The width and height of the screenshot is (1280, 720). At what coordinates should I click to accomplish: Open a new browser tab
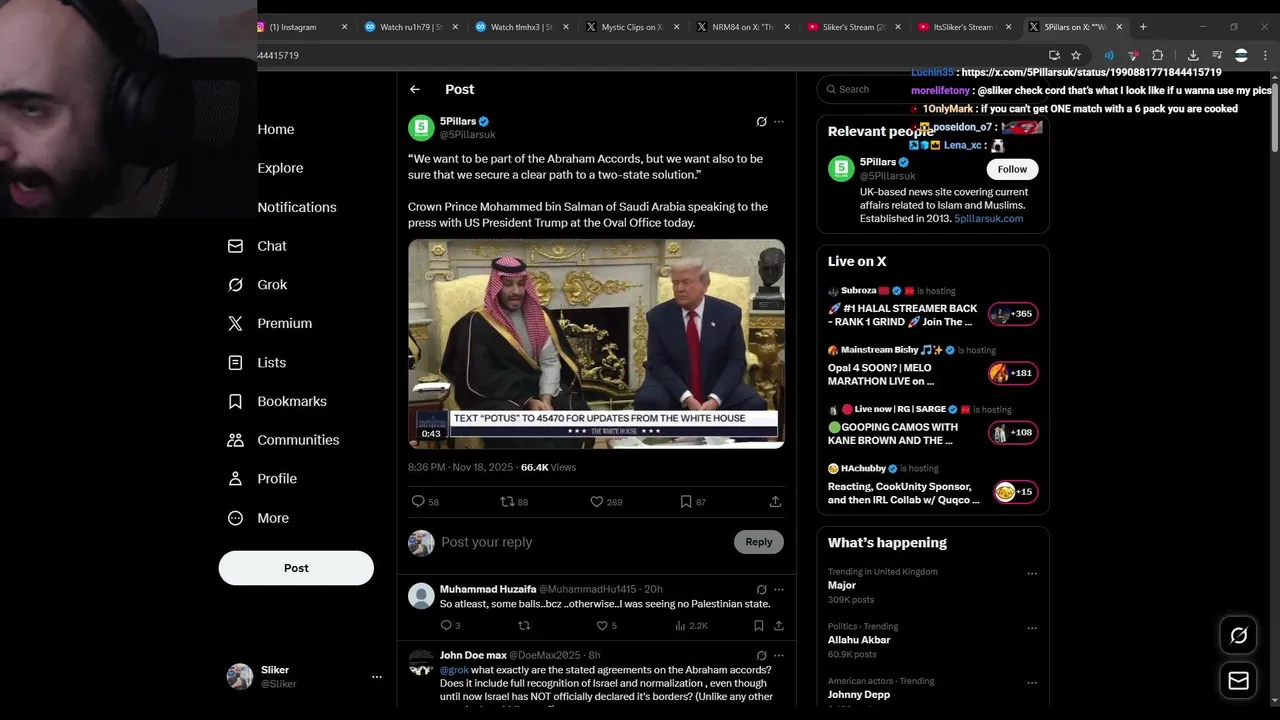(1143, 27)
